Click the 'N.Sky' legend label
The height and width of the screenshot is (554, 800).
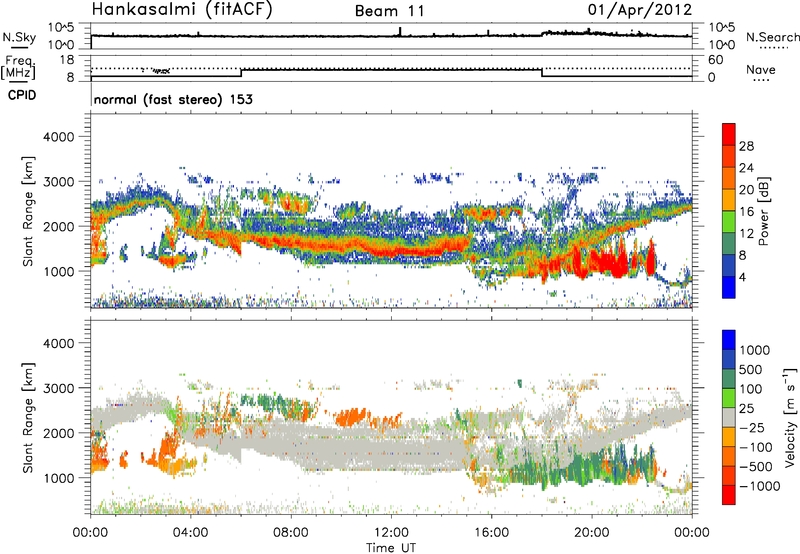[19, 37]
